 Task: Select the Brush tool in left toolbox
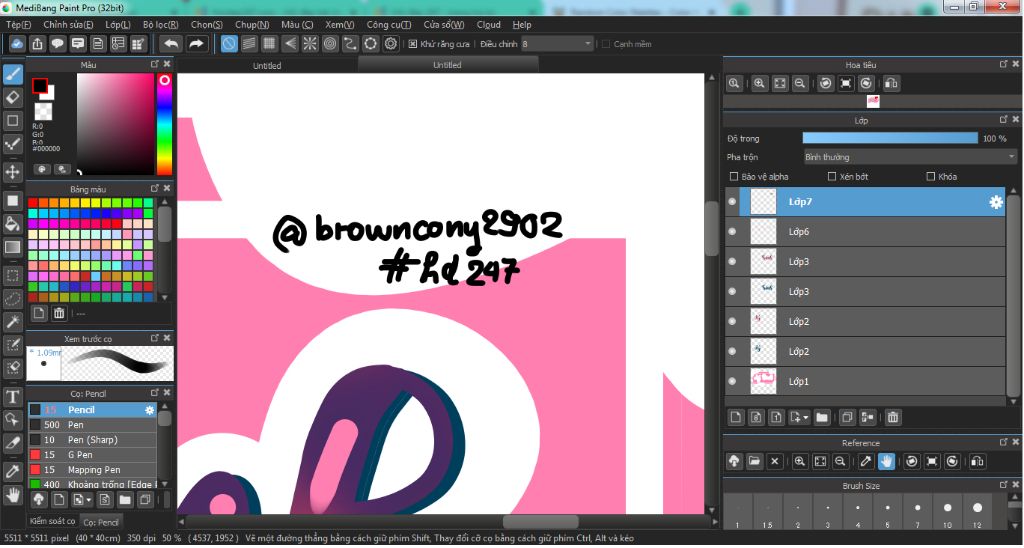click(x=12, y=74)
